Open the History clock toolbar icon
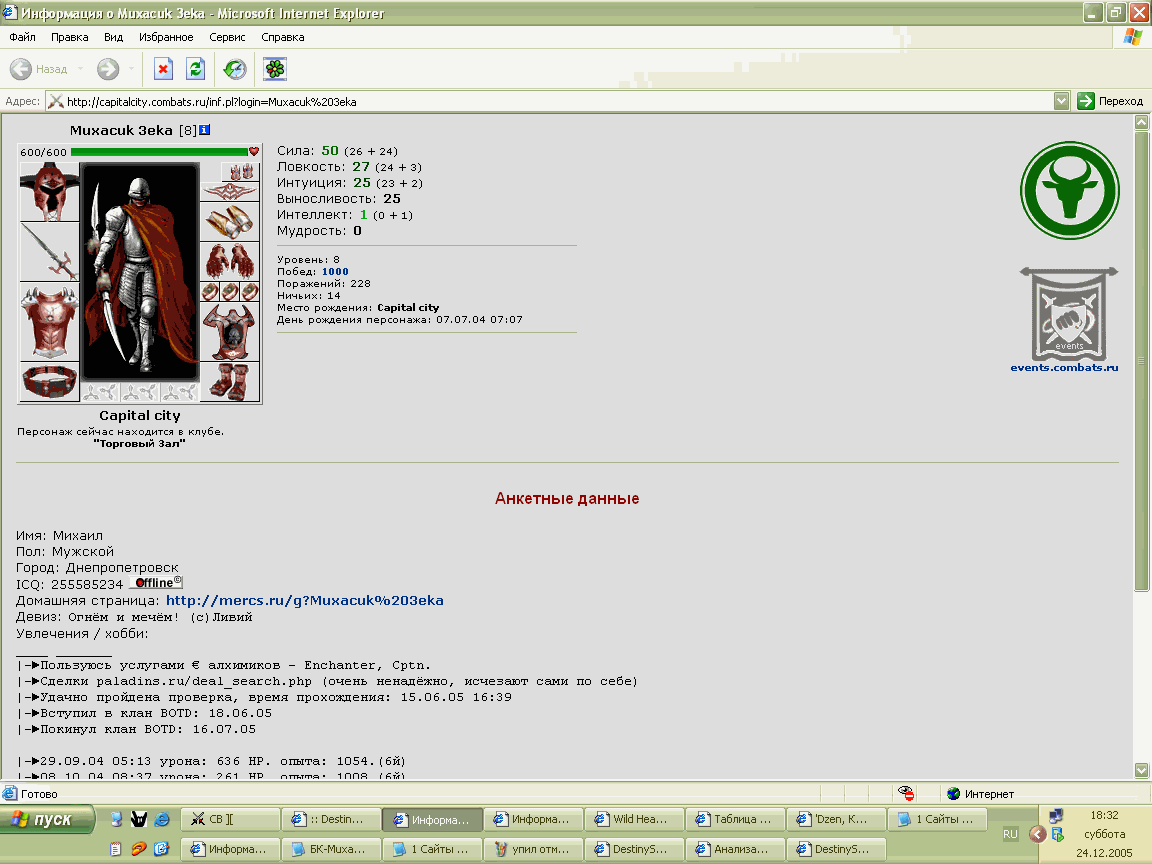1152x864 pixels. 234,69
